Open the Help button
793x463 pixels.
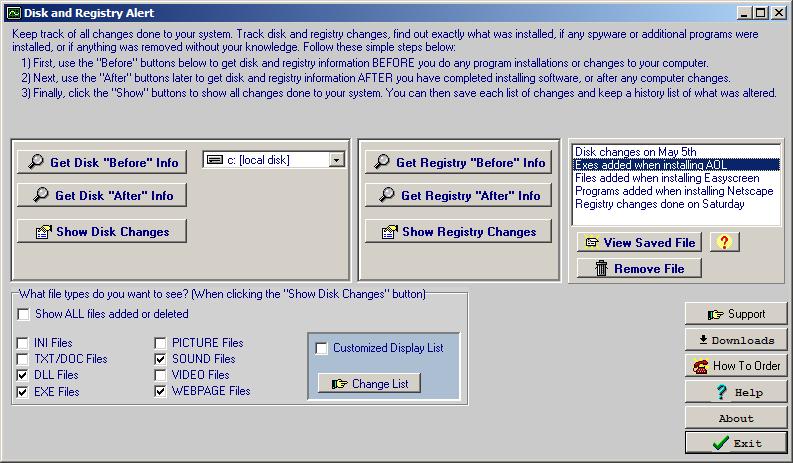736,392
